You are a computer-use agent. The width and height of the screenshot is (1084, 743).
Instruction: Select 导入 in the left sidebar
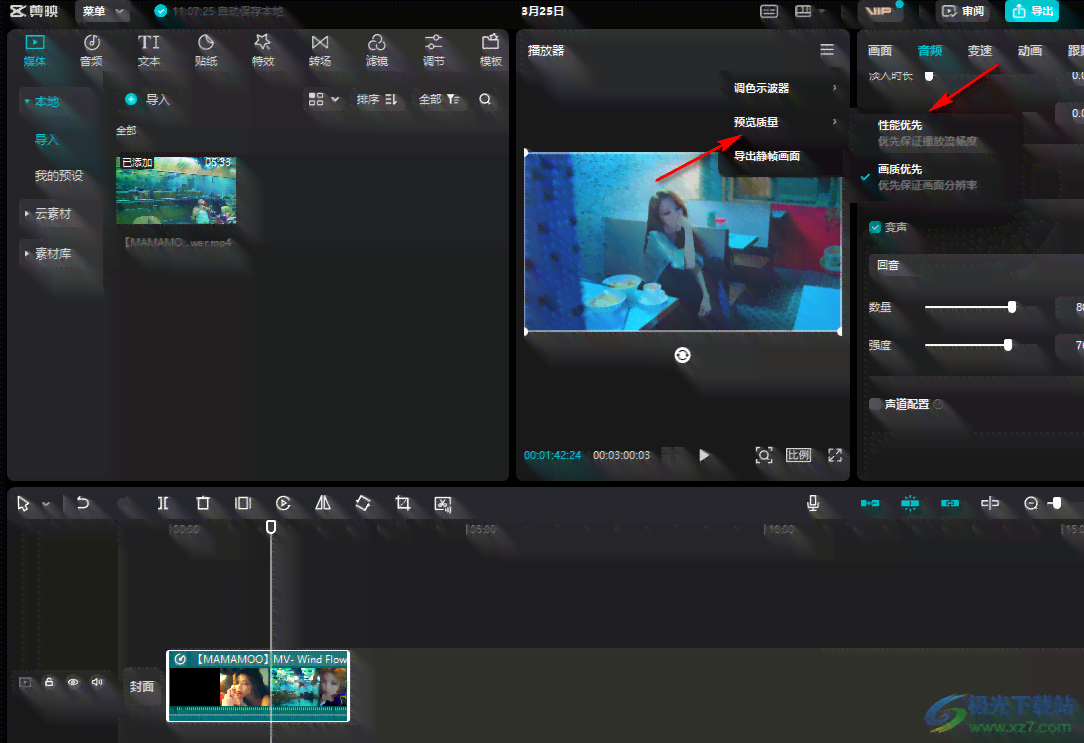[x=47, y=140]
